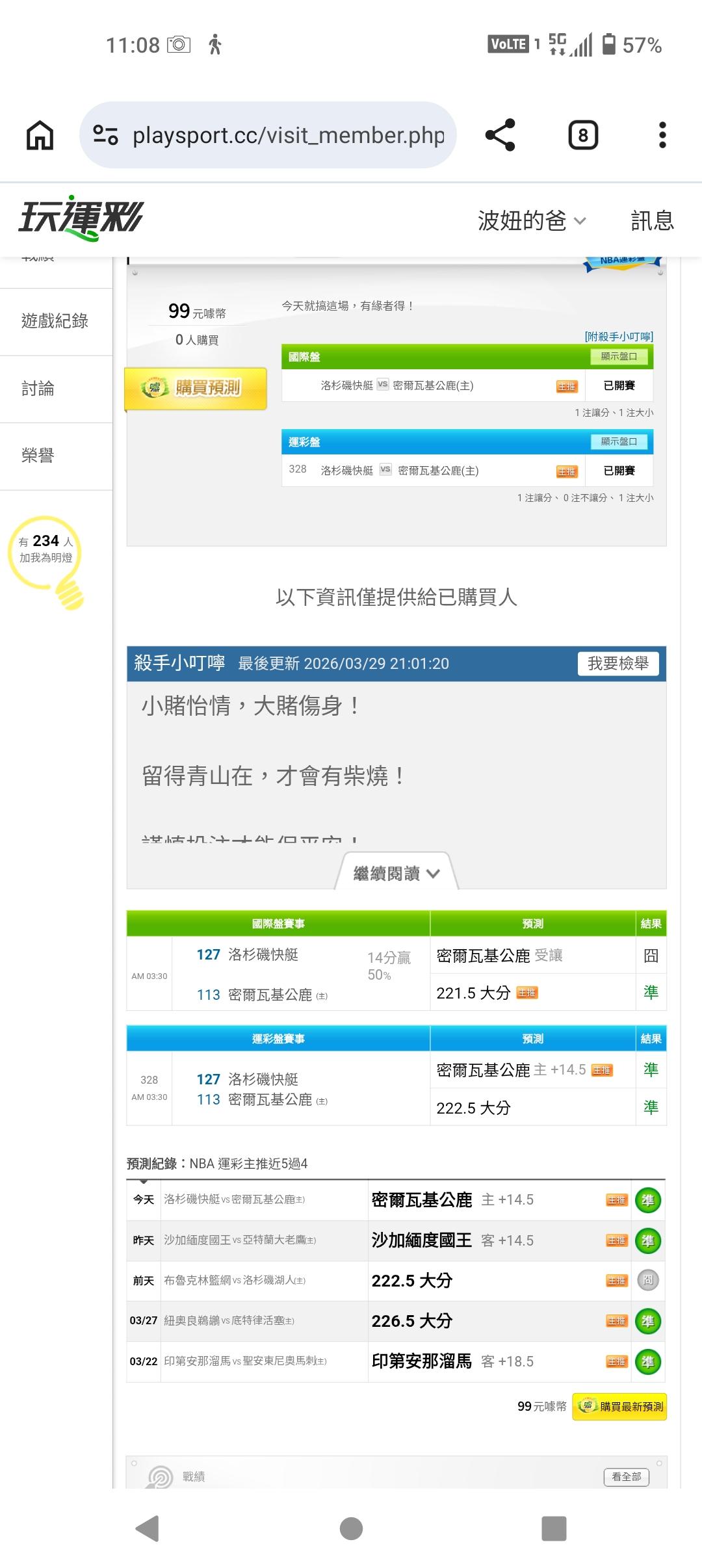Click the 購買最新預測 button

click(619, 1406)
